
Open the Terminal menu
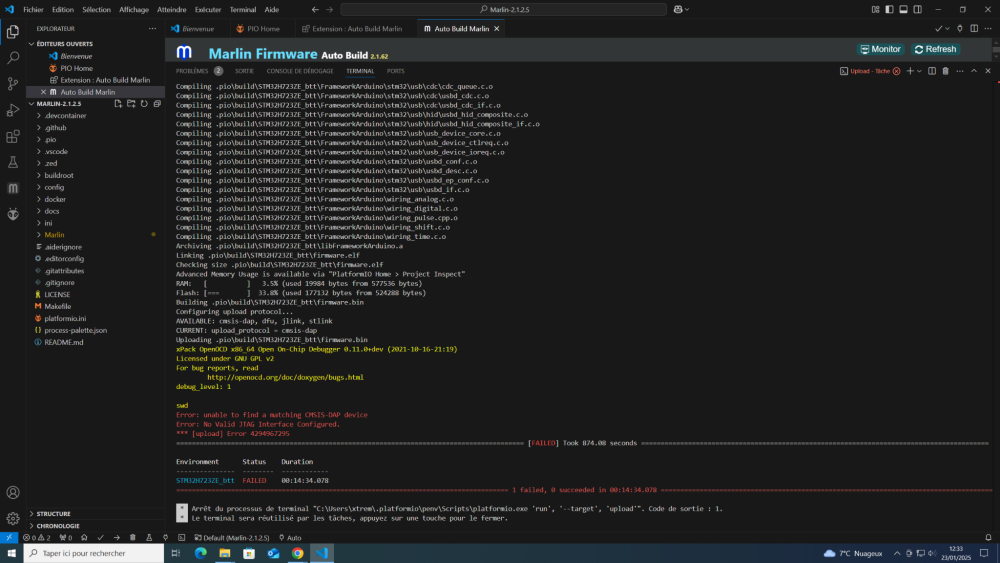(x=242, y=10)
